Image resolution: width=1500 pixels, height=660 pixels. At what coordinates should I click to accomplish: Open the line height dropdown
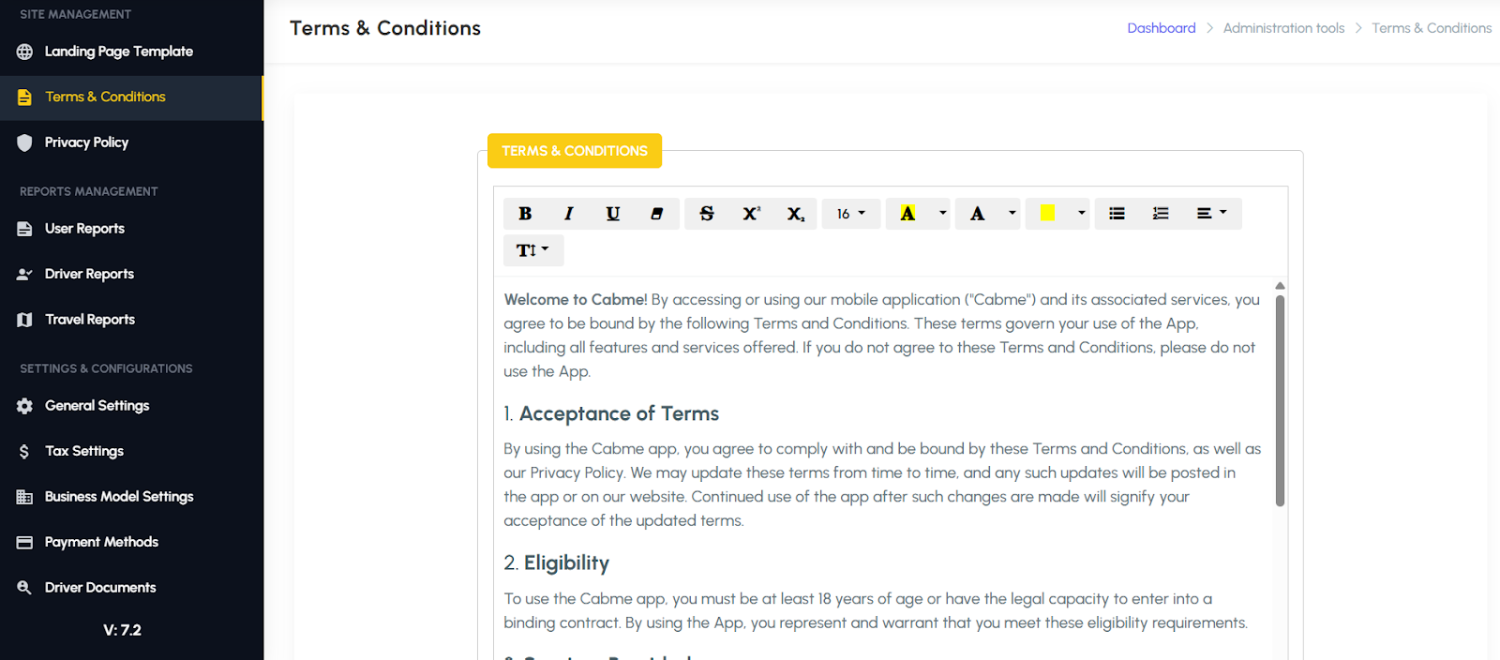click(534, 250)
